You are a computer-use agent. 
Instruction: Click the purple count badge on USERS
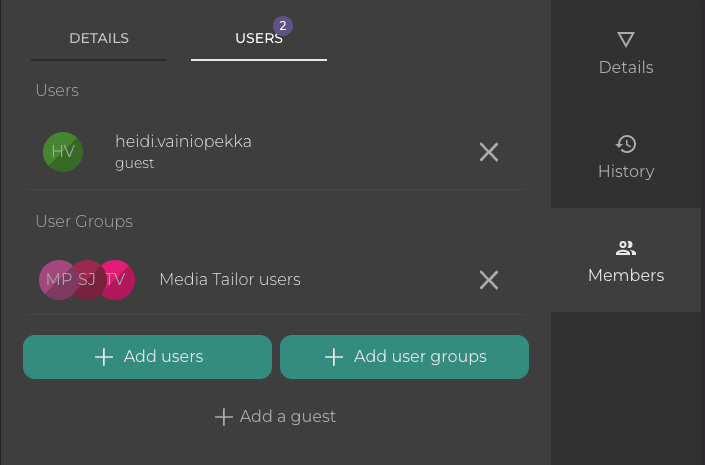283,26
